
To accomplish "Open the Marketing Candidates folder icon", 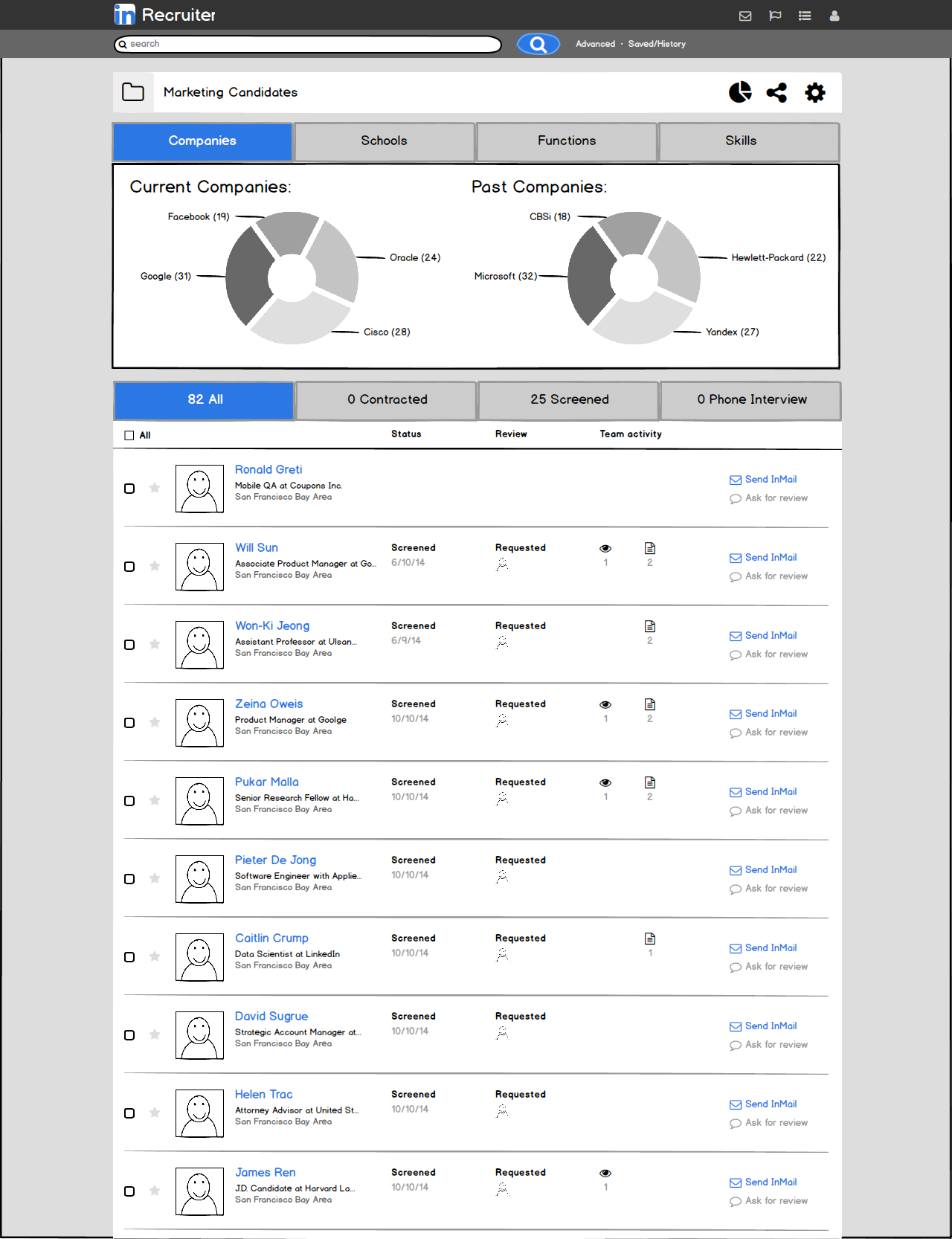I will pyautogui.click(x=133, y=92).
